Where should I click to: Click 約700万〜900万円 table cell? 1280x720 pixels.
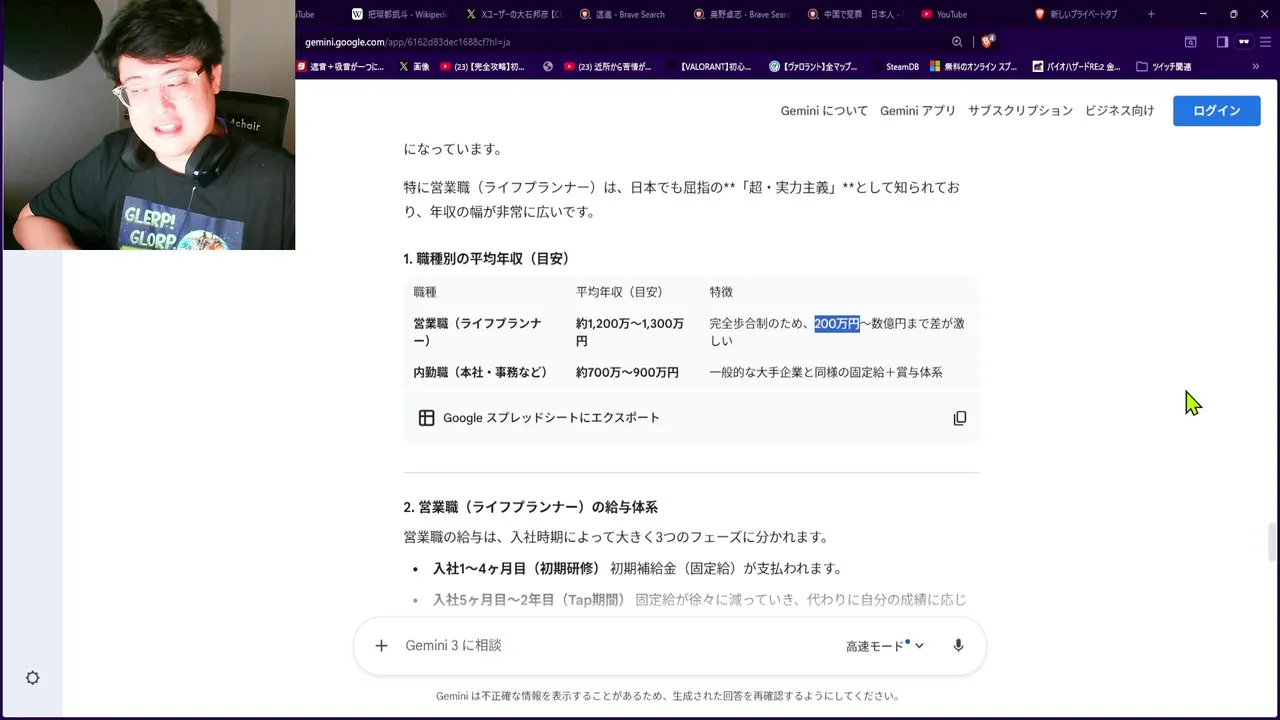pyautogui.click(x=627, y=372)
